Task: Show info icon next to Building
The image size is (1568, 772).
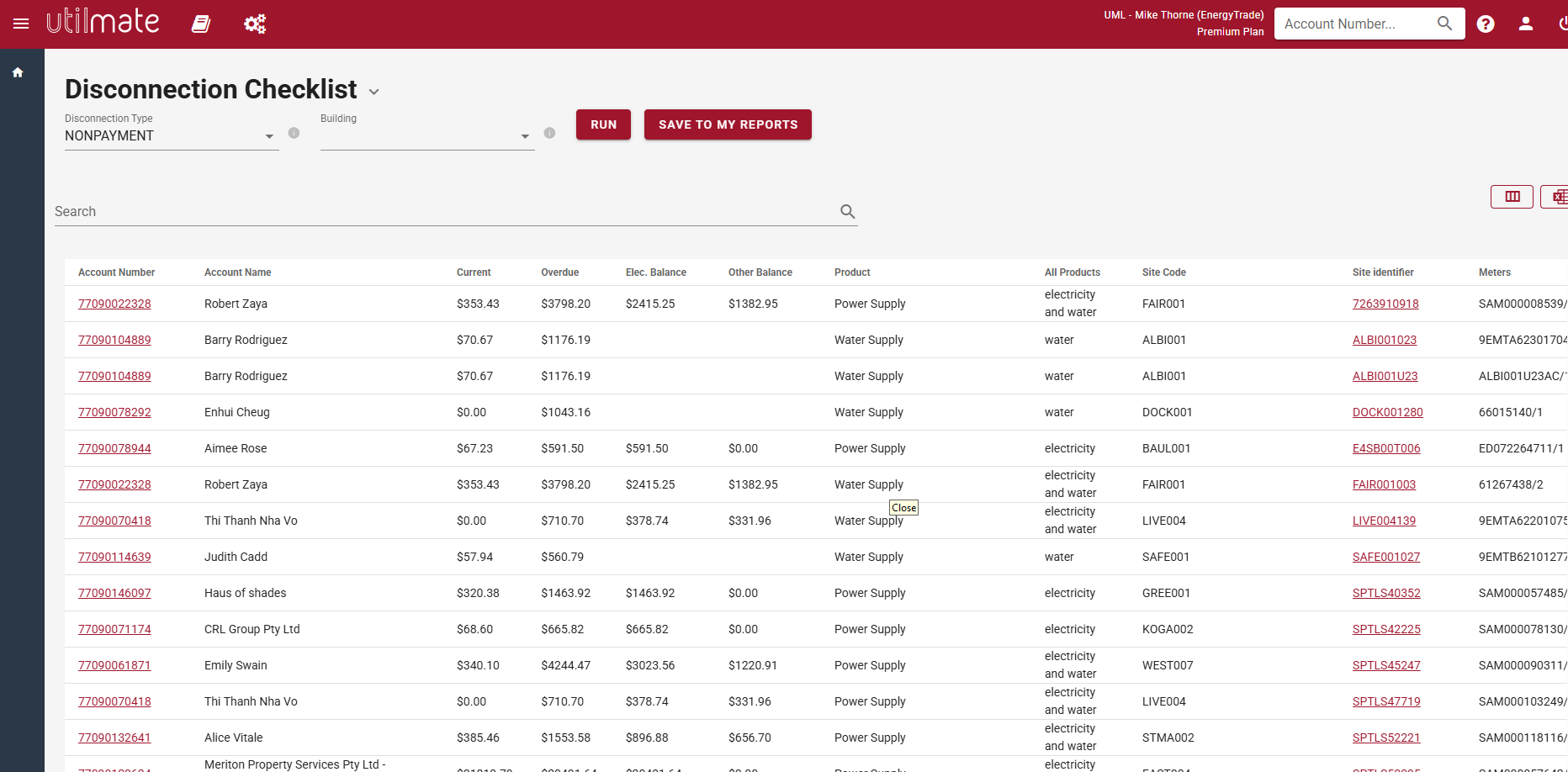Action: [x=549, y=133]
